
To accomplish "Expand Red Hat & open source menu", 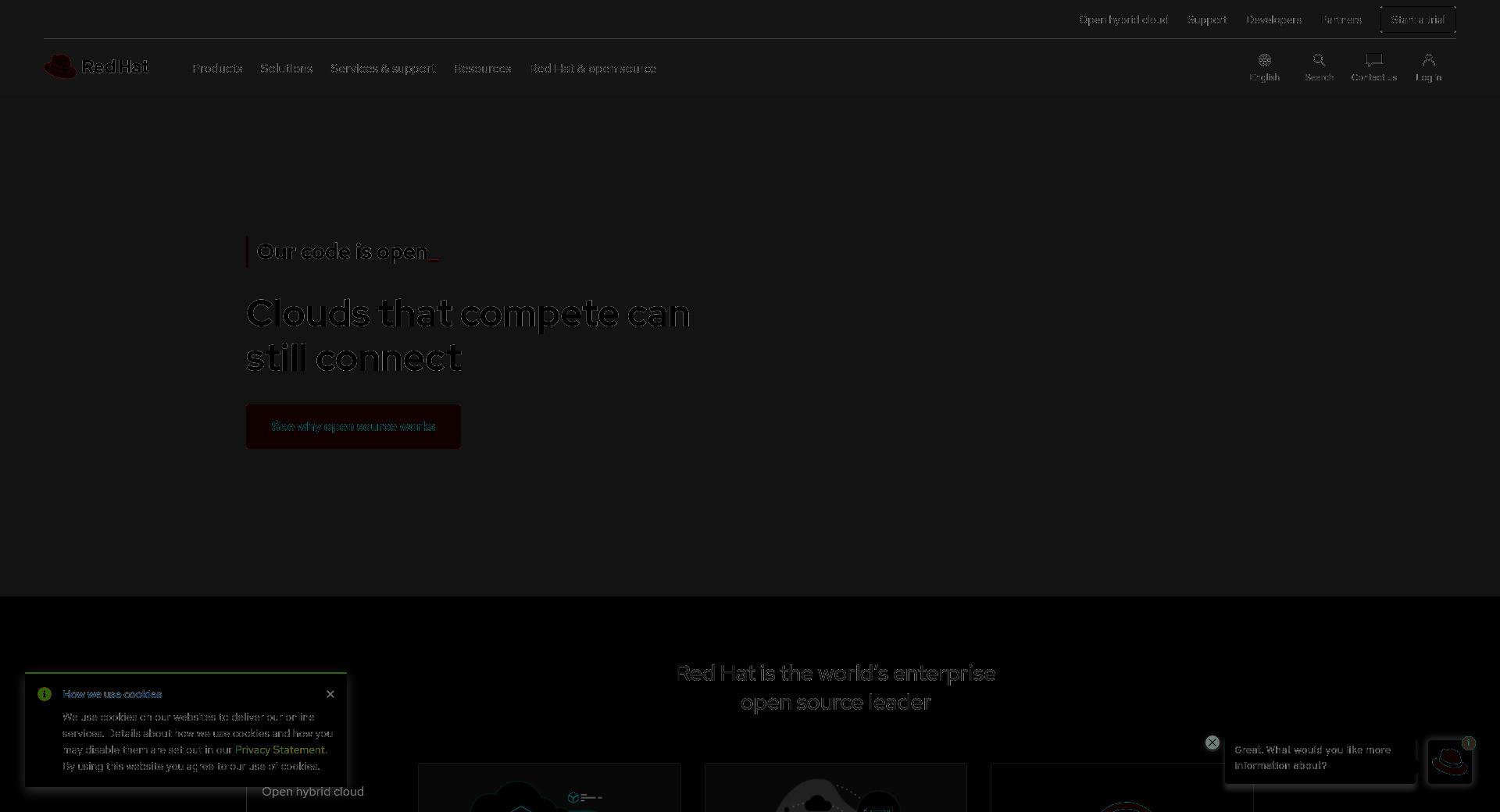I will [x=593, y=69].
